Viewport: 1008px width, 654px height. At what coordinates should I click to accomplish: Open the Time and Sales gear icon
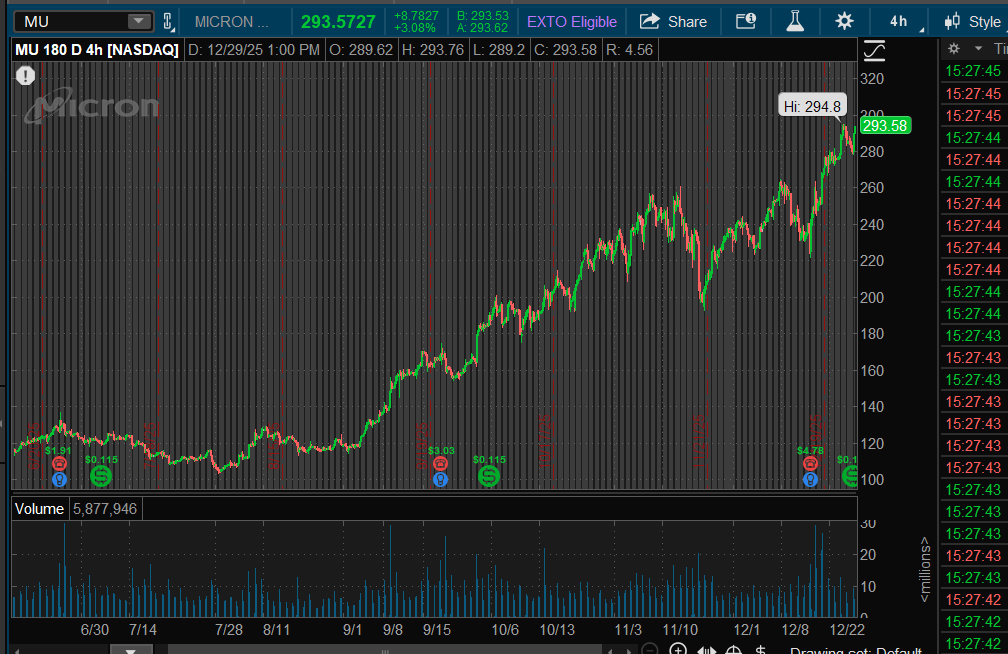click(x=954, y=49)
